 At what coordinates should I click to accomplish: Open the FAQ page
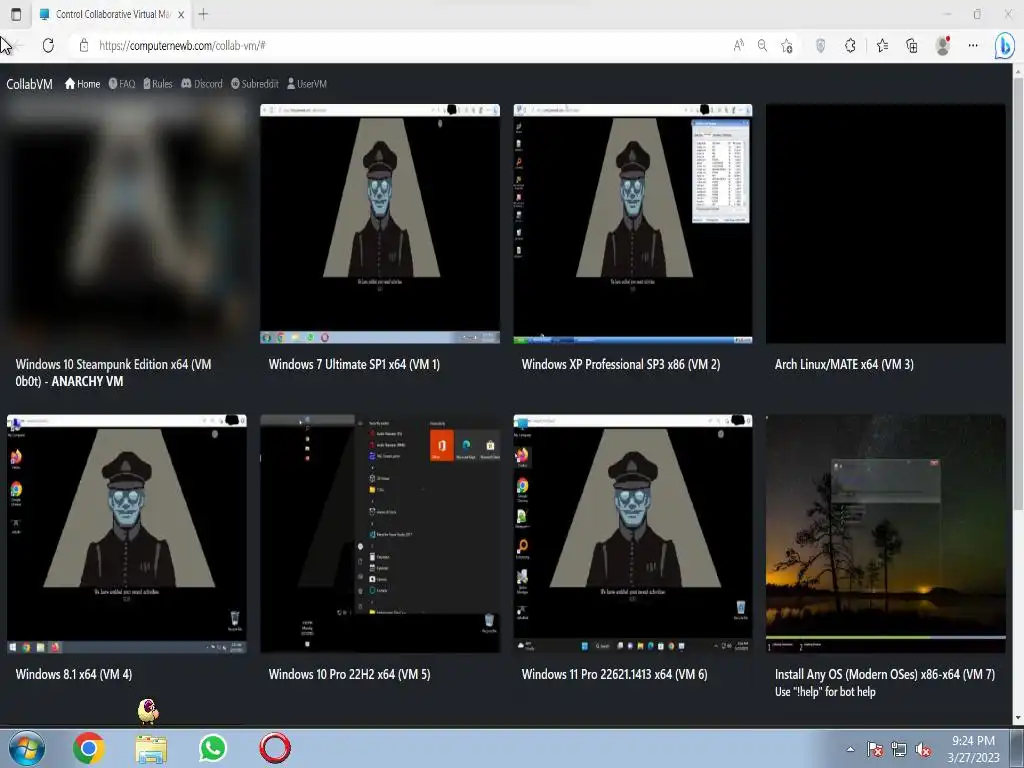121,84
